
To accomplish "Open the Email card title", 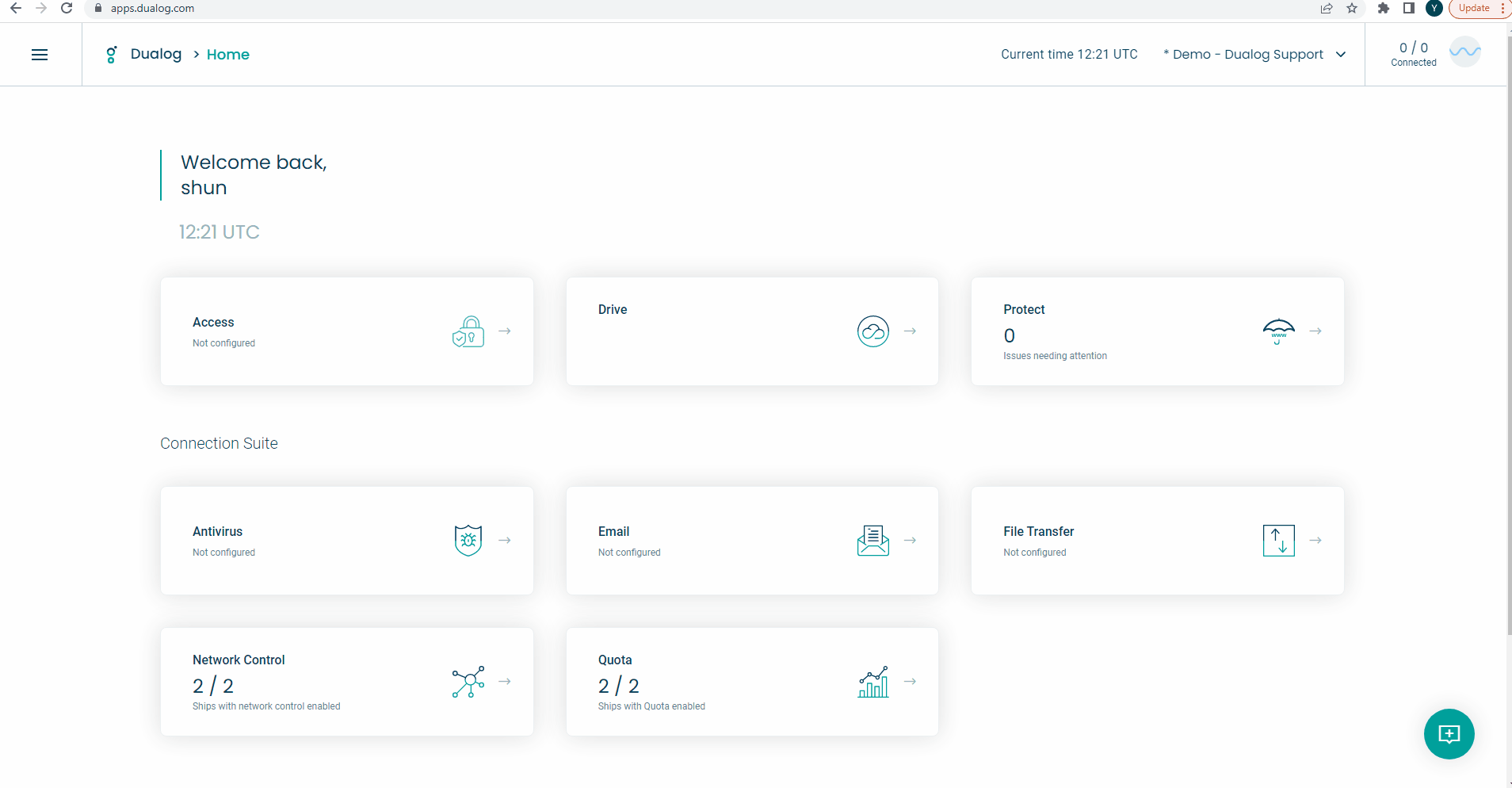I will 613,532.
